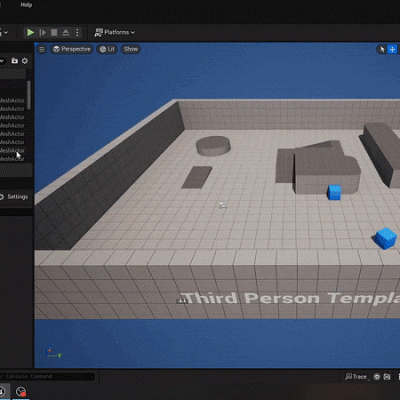
Task: Click the Eject button in play toolbar
Action: click(66, 32)
